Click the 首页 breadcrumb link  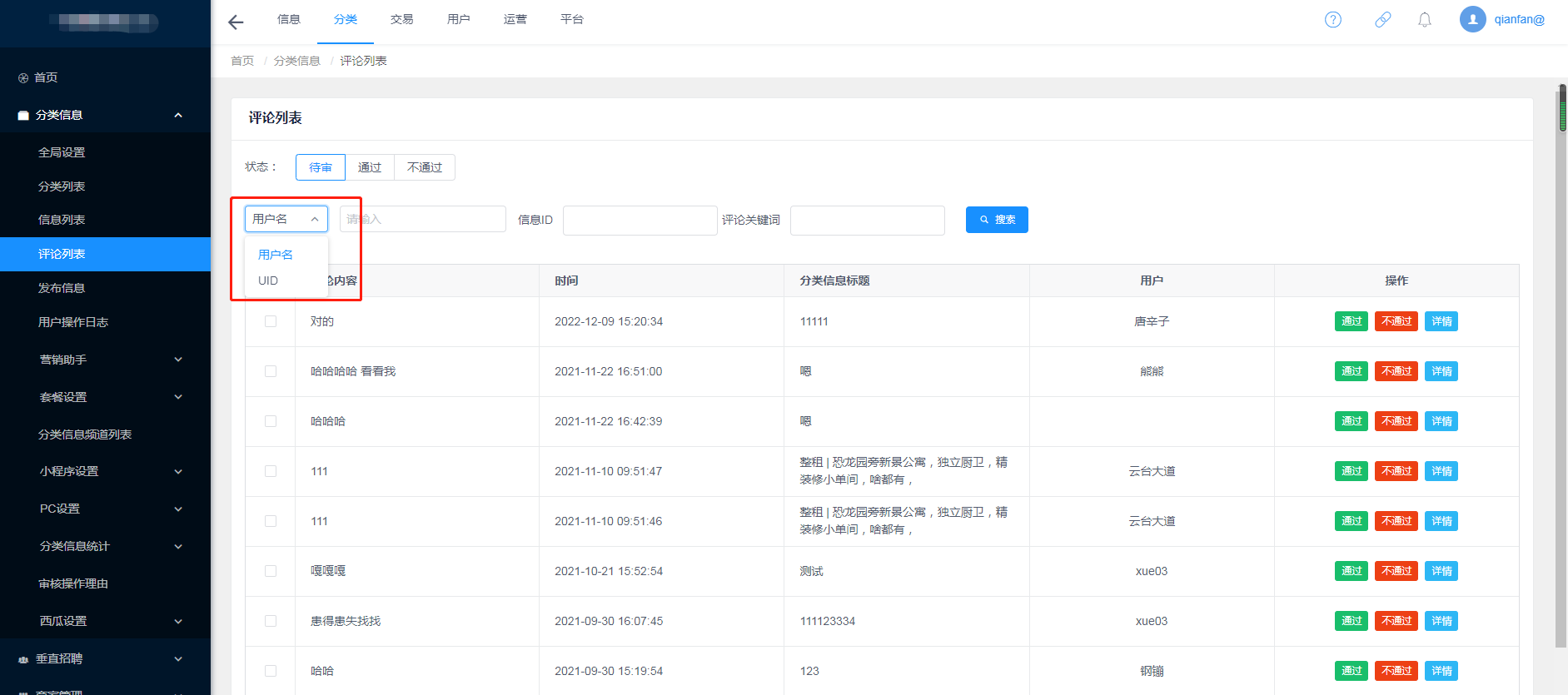click(242, 61)
